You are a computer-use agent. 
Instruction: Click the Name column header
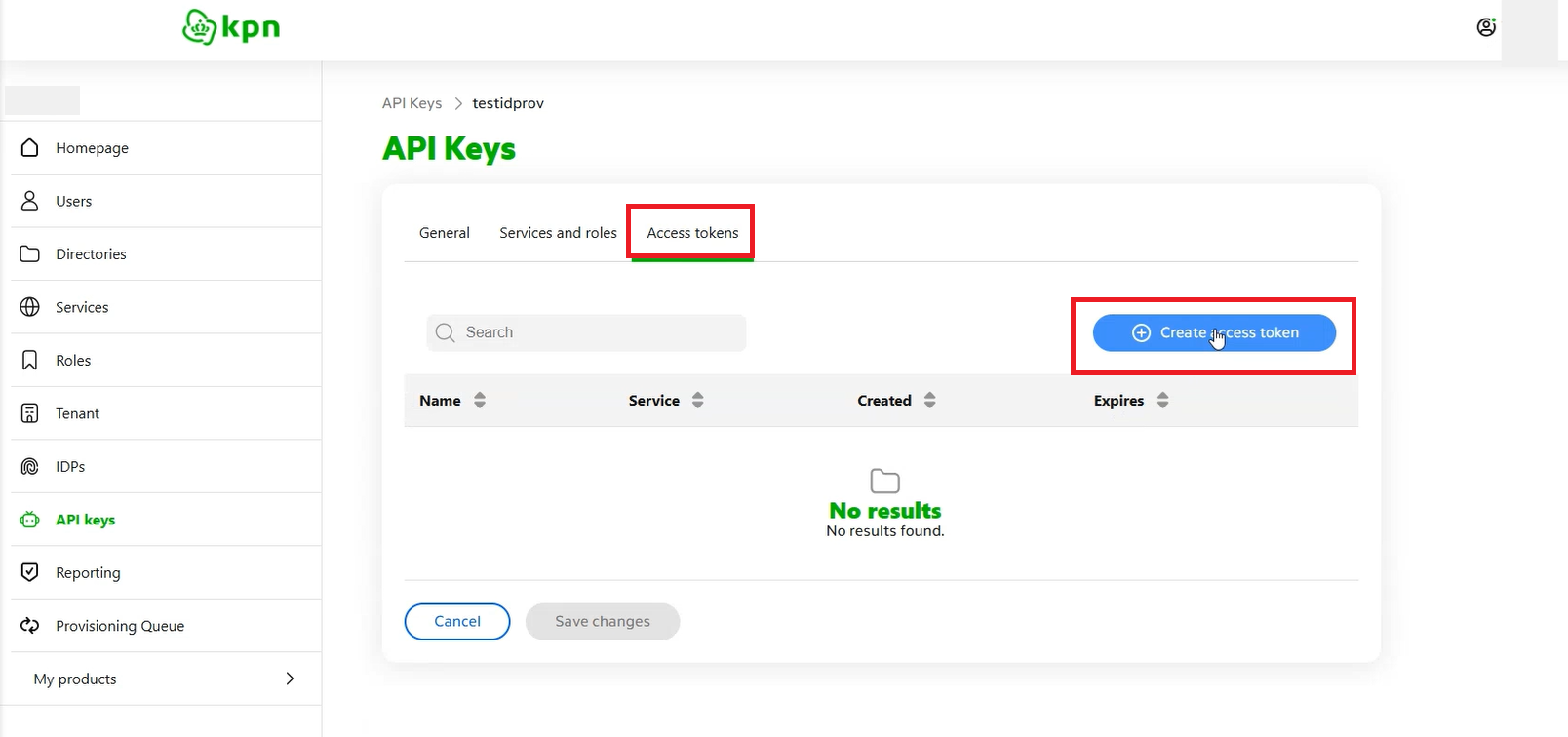(x=440, y=401)
